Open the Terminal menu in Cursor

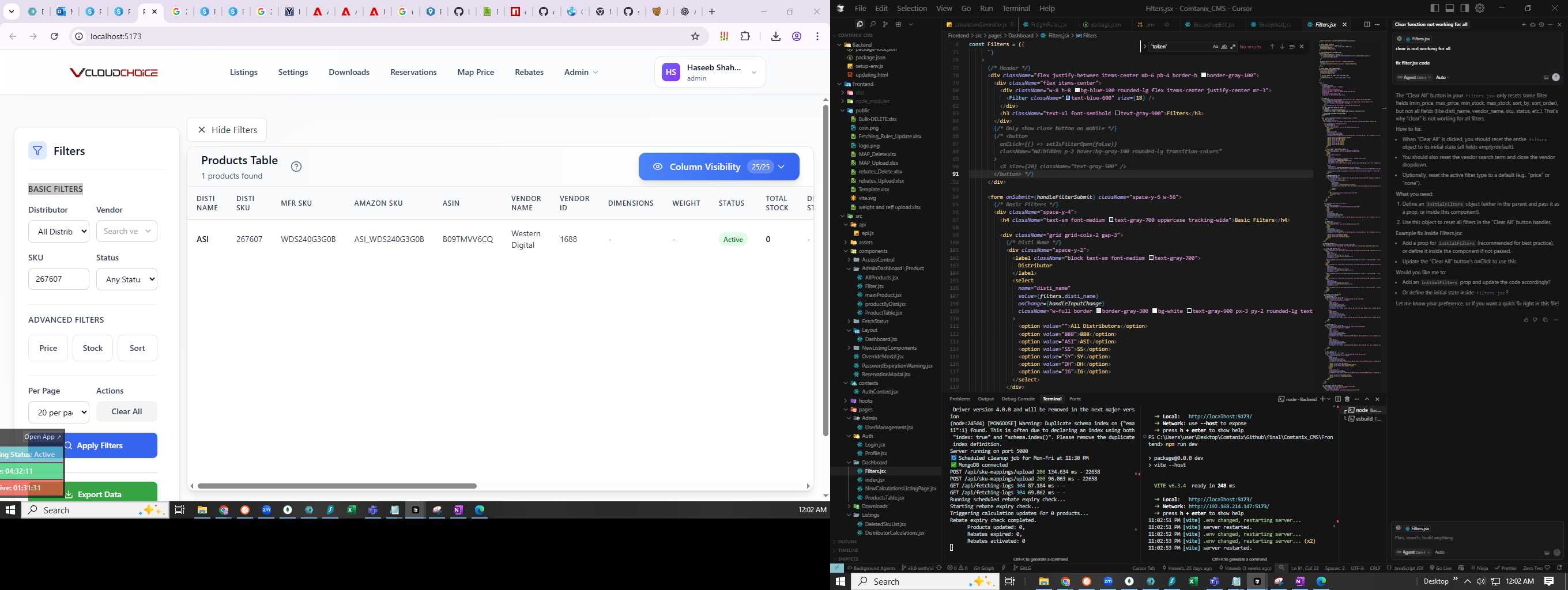pos(1016,8)
